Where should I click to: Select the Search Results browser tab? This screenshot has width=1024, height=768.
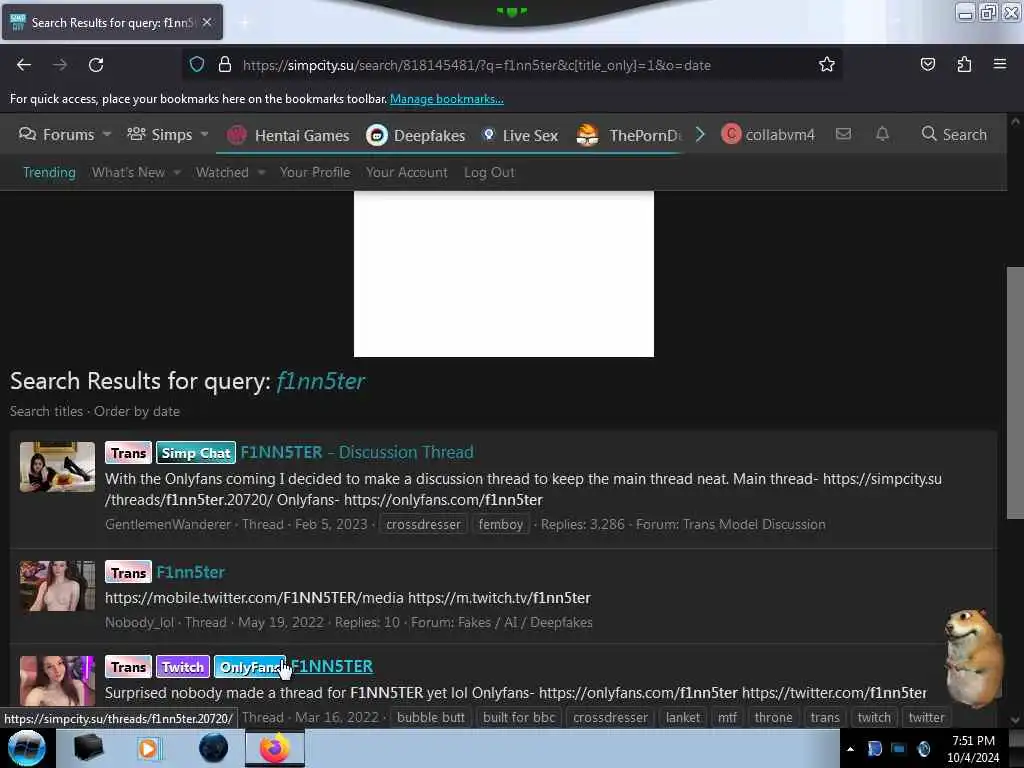(x=112, y=22)
